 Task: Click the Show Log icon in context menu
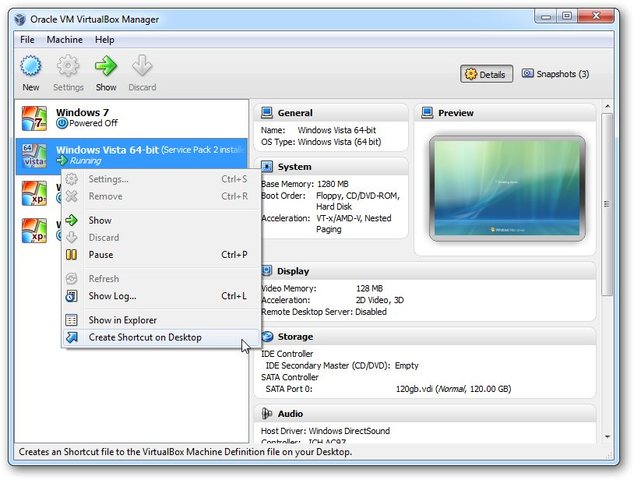point(72,296)
